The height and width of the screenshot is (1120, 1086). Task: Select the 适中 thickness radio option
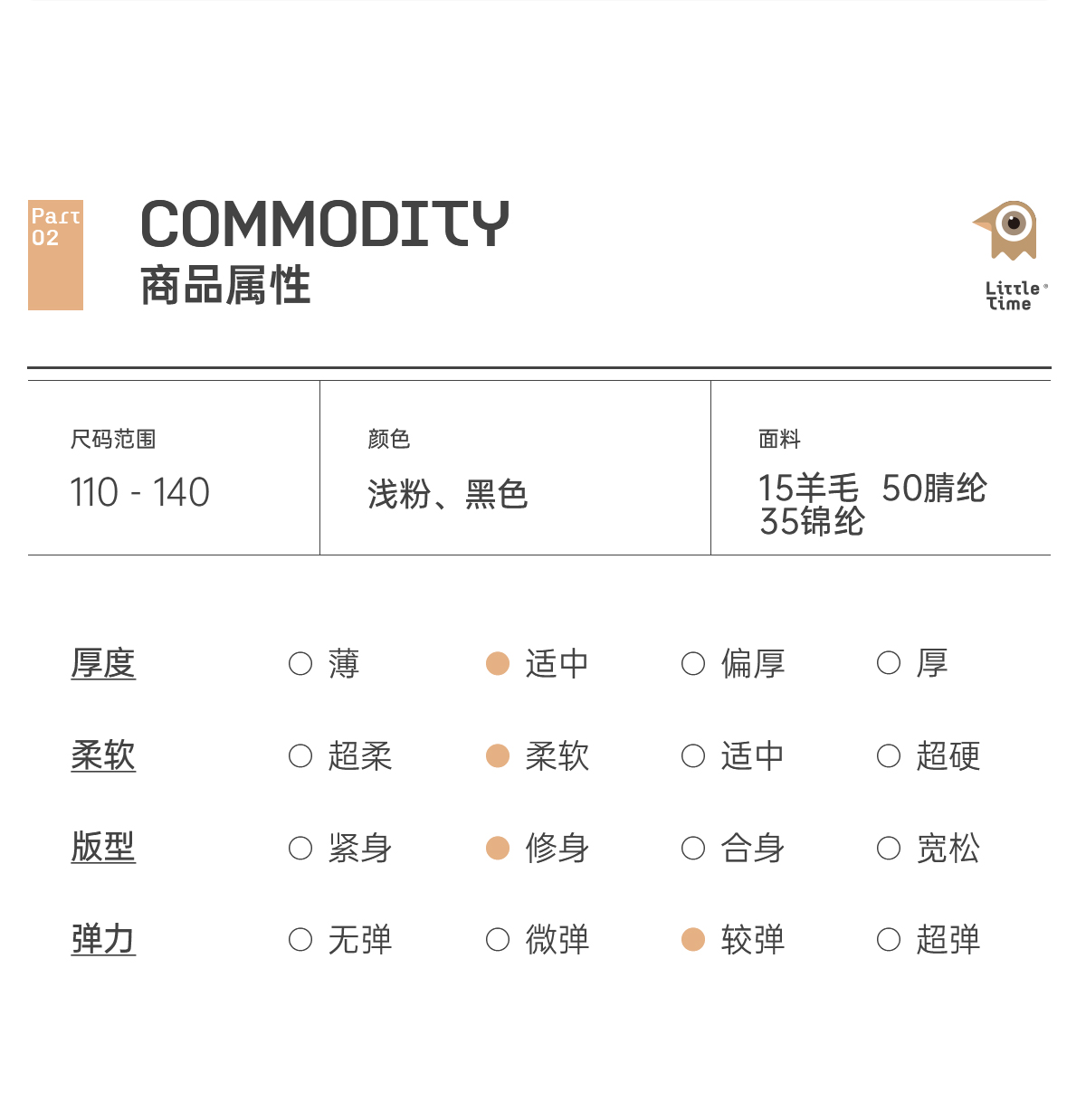pos(498,664)
